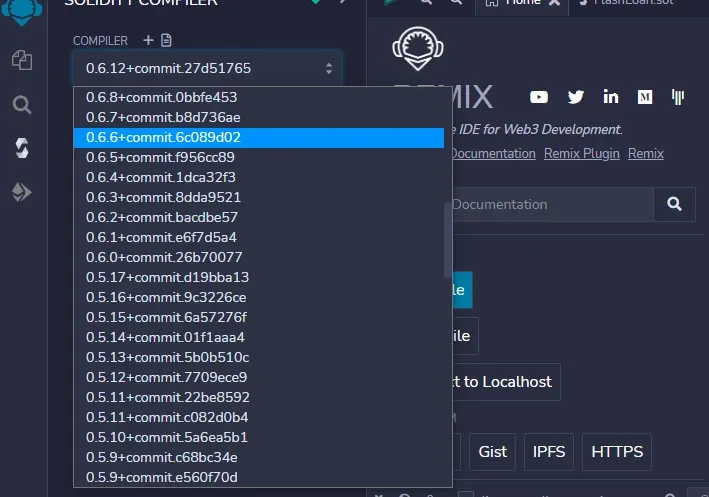Open the Remix LinkedIn icon
Image resolution: width=709 pixels, height=497 pixels.
pyautogui.click(x=610, y=96)
